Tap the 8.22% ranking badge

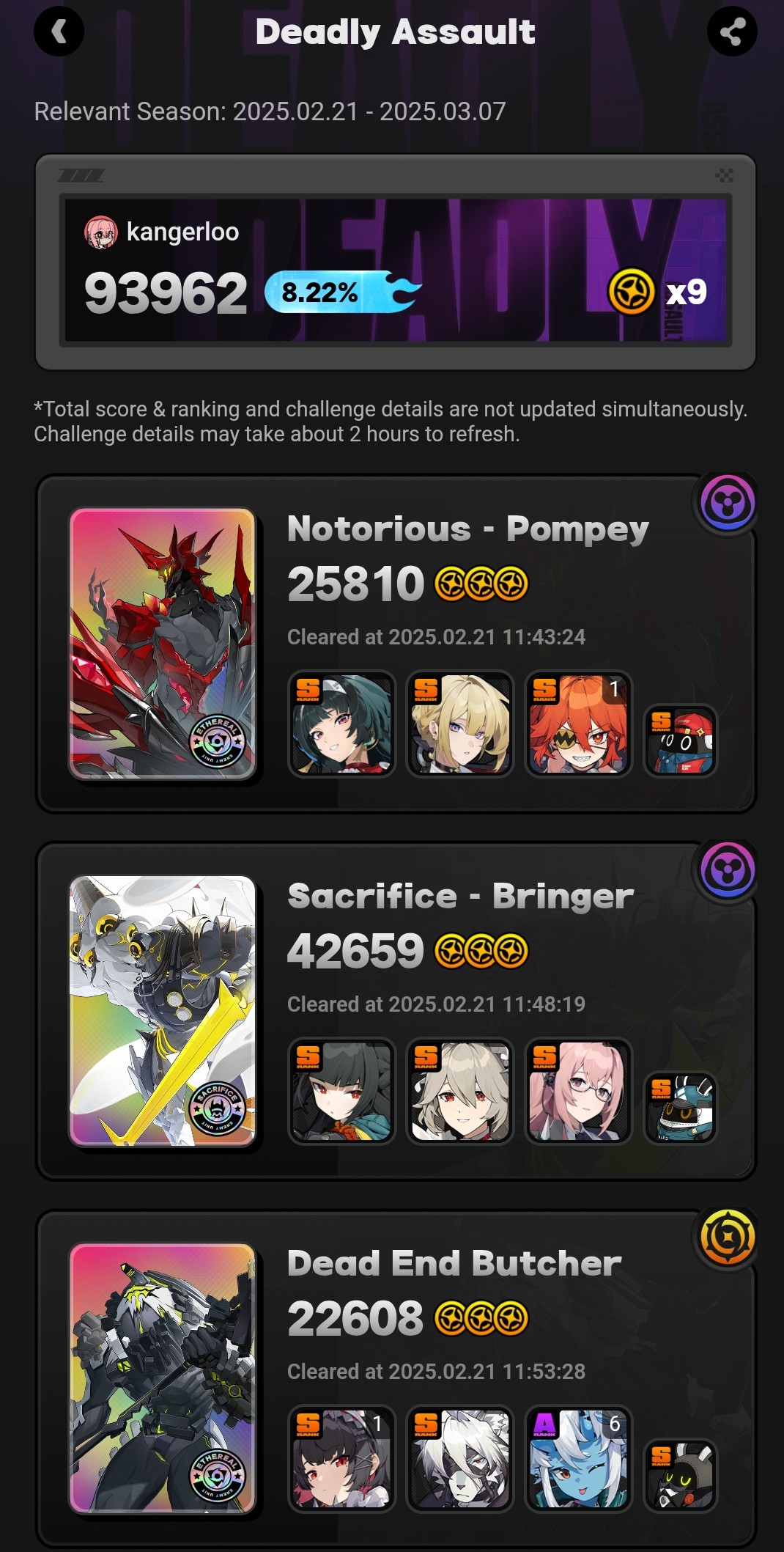pos(343,293)
